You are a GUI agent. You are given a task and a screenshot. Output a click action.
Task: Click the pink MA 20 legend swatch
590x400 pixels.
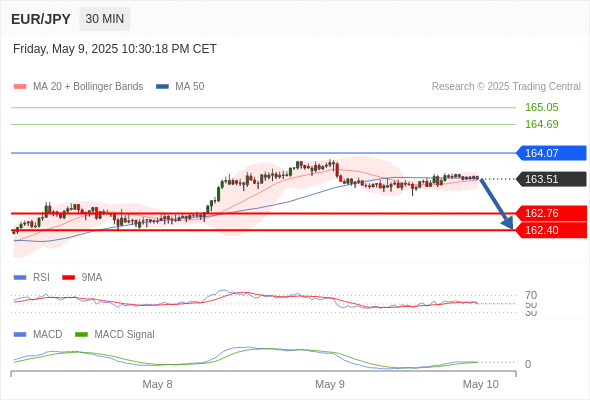coord(20,87)
